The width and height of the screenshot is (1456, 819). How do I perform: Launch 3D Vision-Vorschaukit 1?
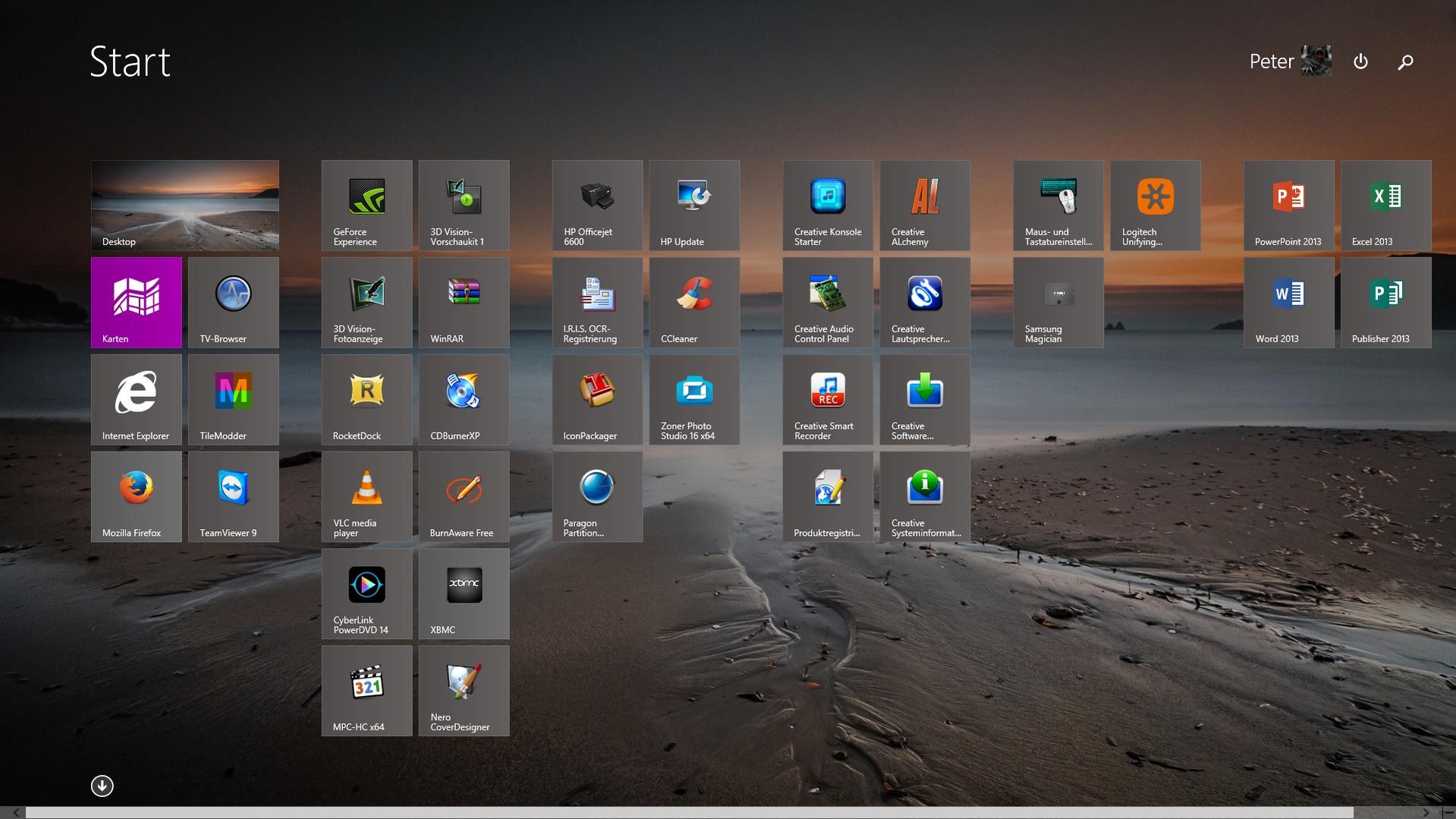click(464, 205)
